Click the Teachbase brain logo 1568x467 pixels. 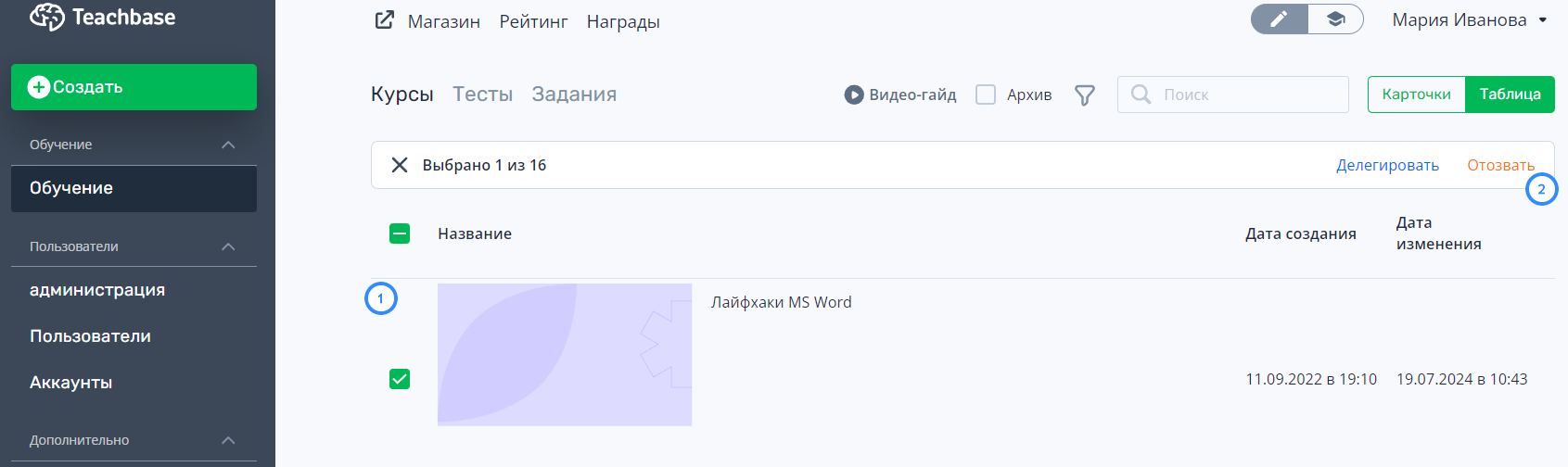pos(46,17)
